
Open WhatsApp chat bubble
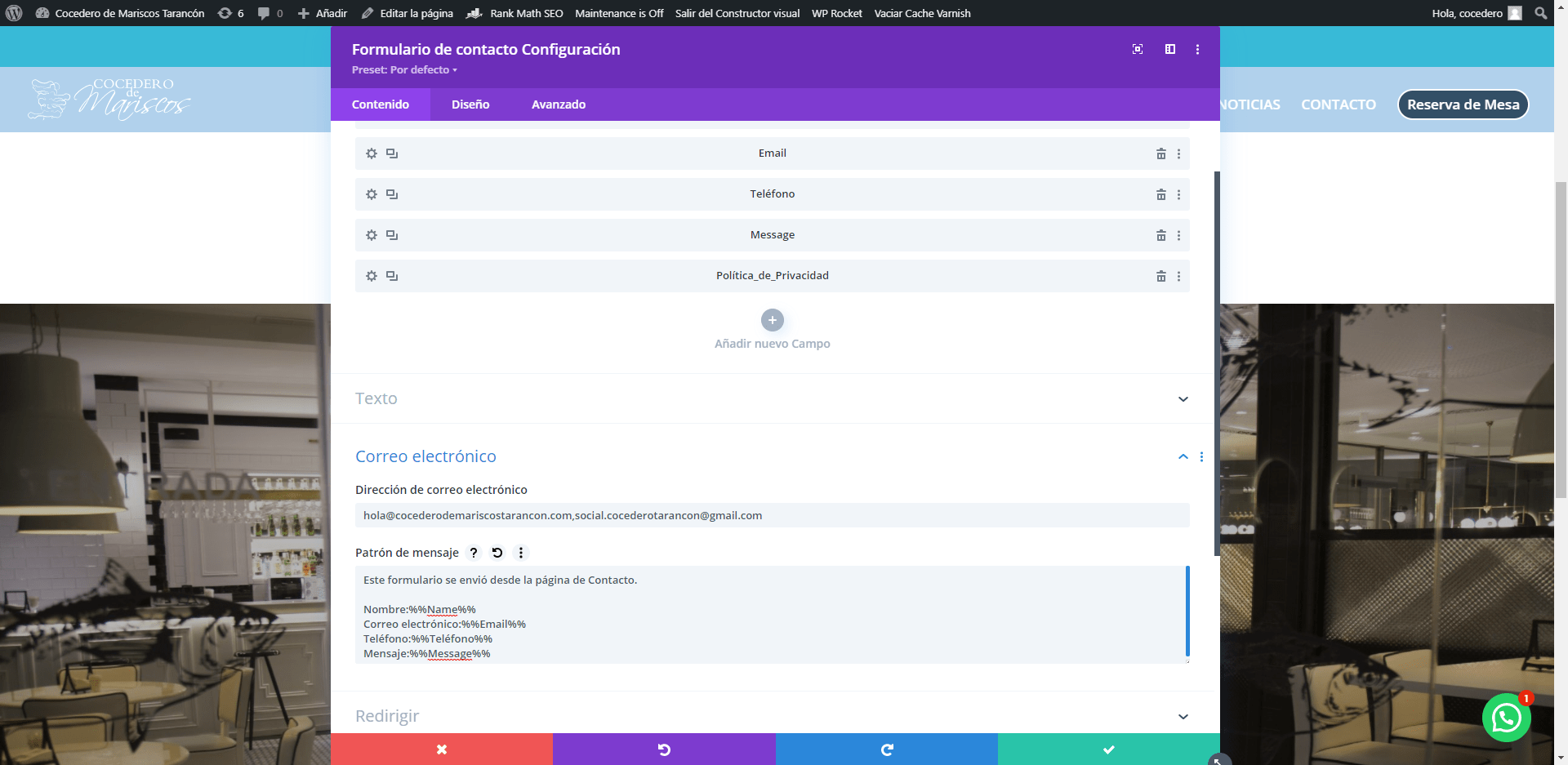point(1506,718)
